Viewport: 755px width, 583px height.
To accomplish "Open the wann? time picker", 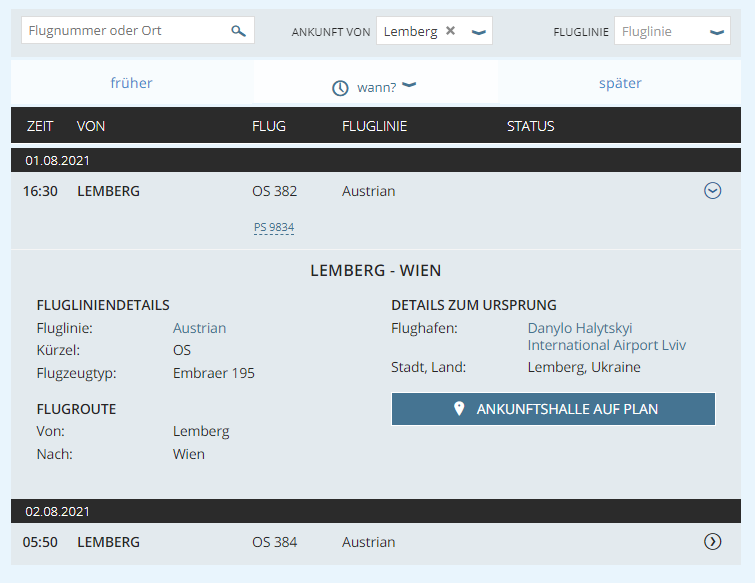I will 377,87.
